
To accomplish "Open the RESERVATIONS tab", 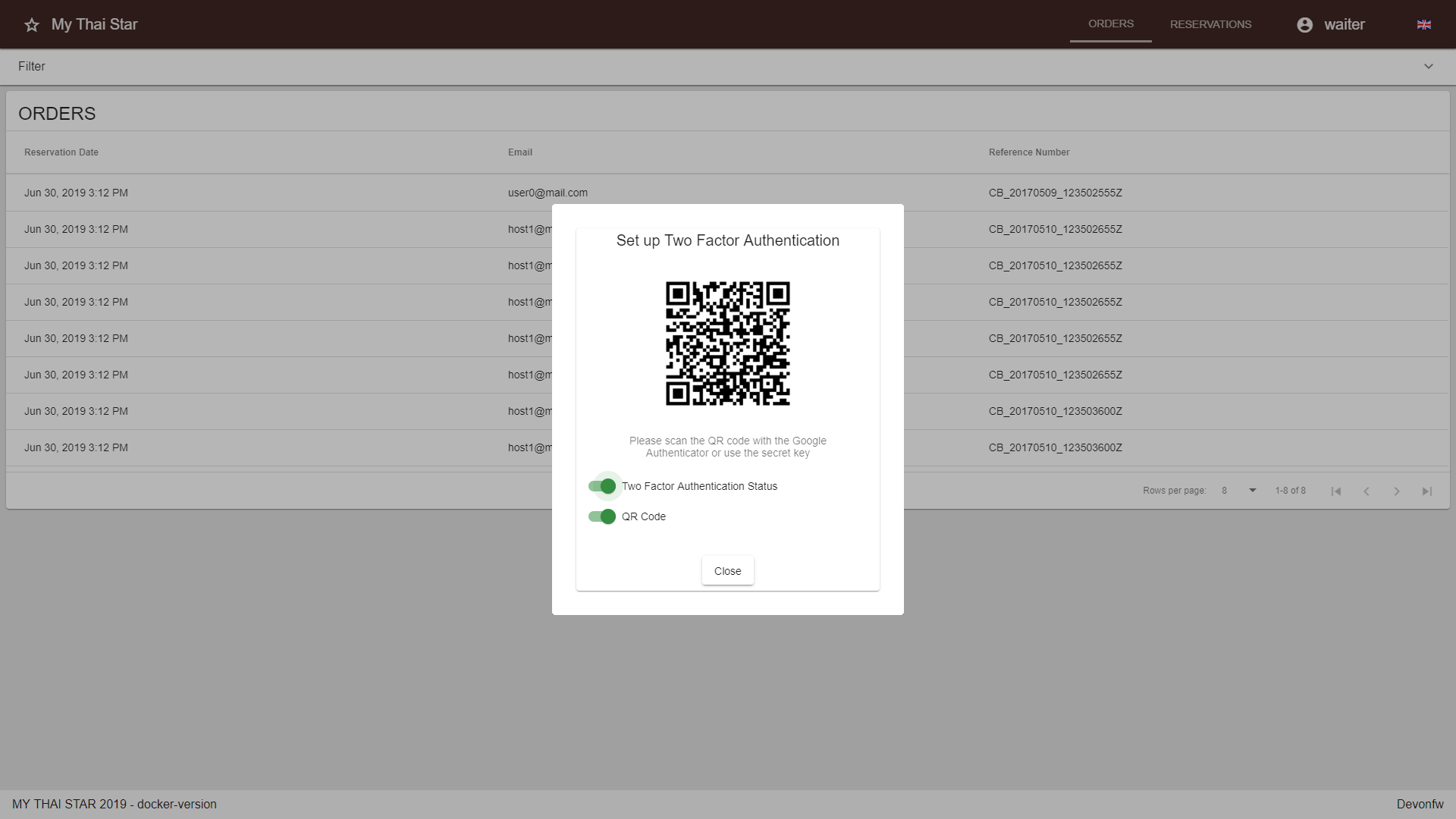I will pos(1211,24).
